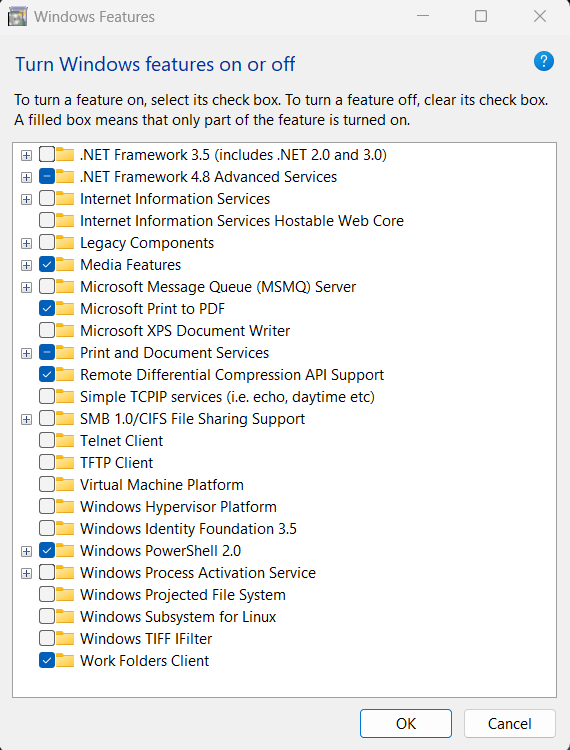Enable the .NET Framework 3.5 checkbox

[x=47, y=154]
